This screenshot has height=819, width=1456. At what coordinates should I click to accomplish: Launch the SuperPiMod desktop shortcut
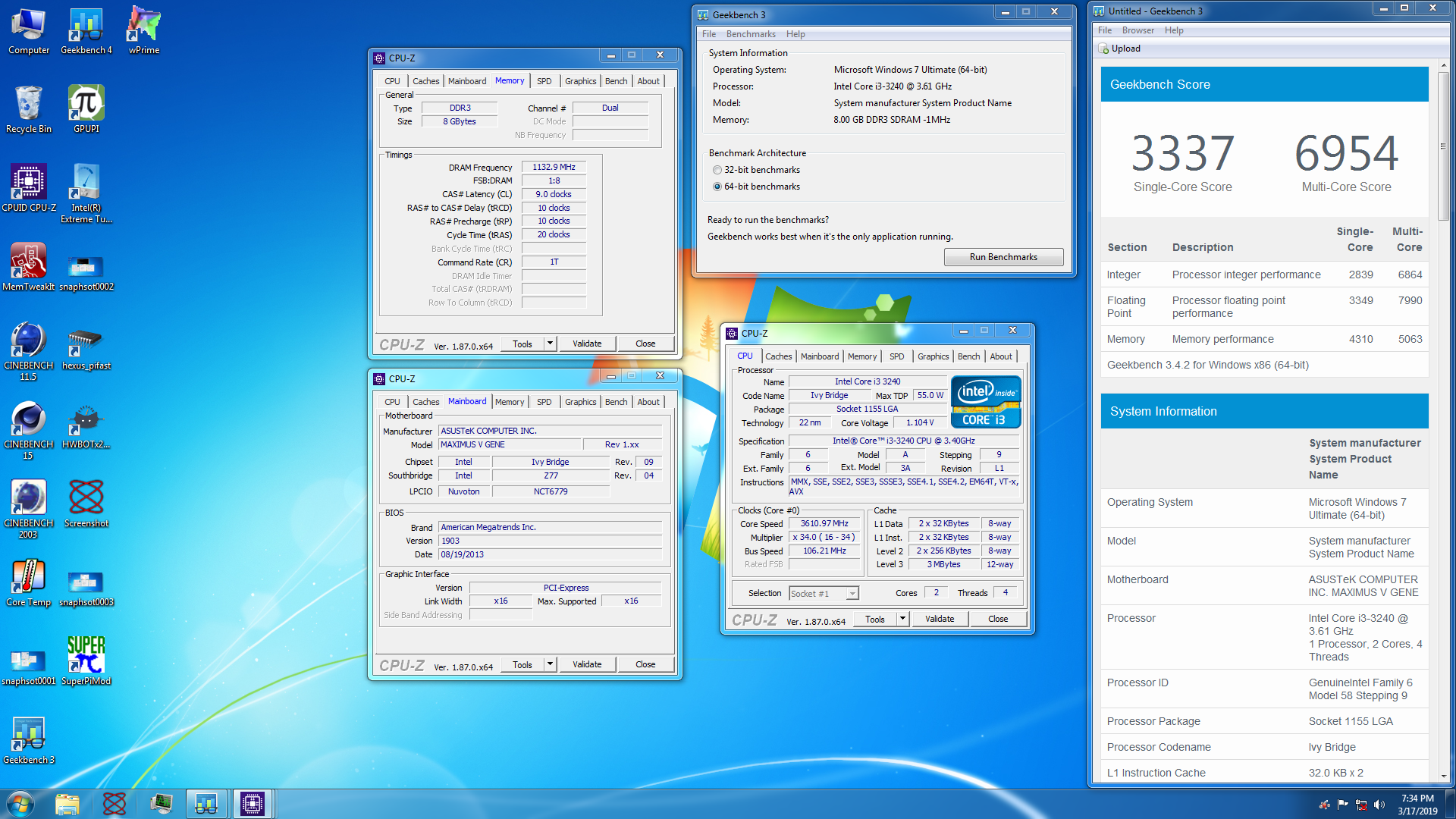tap(86, 663)
